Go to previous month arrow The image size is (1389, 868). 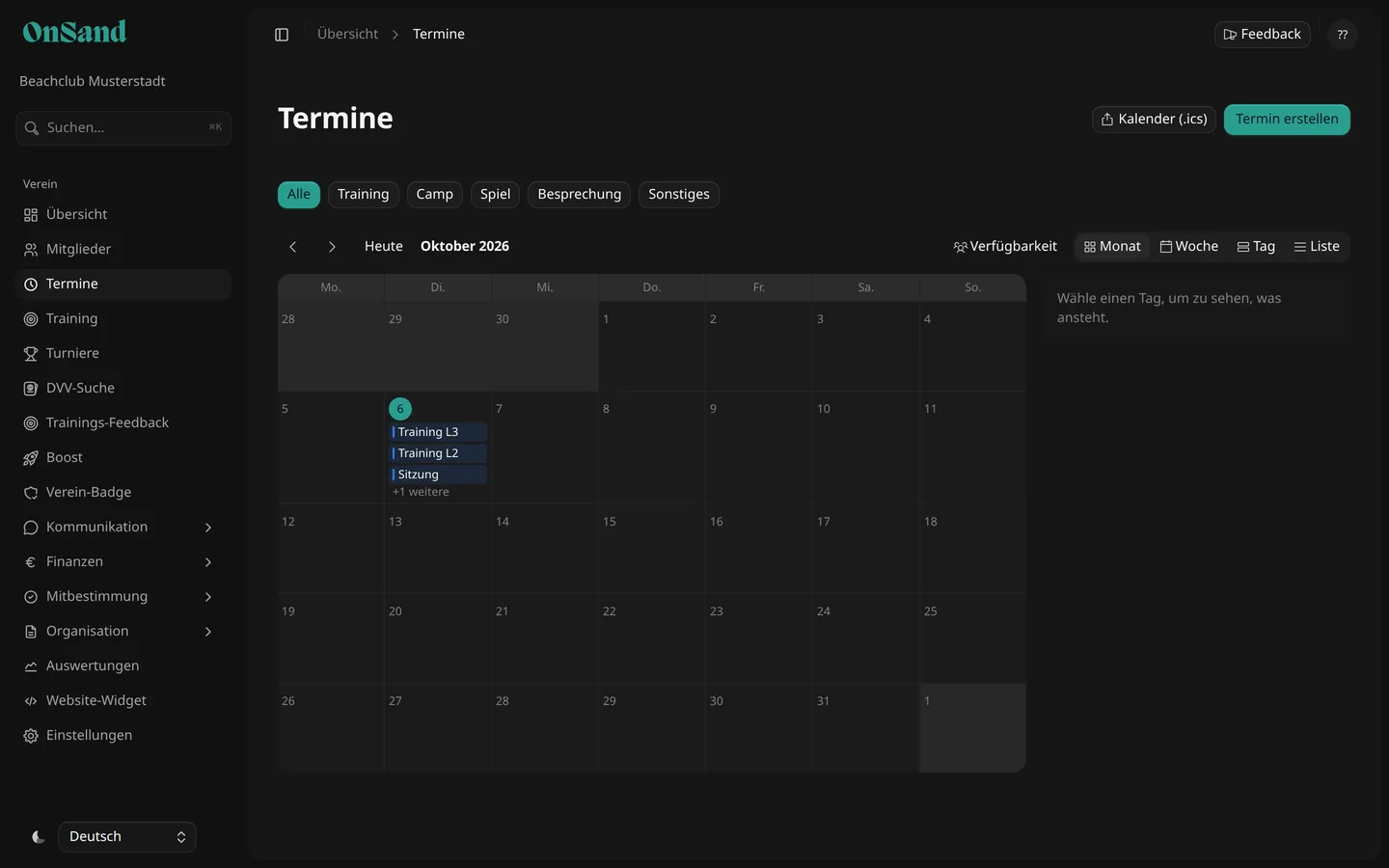click(293, 247)
